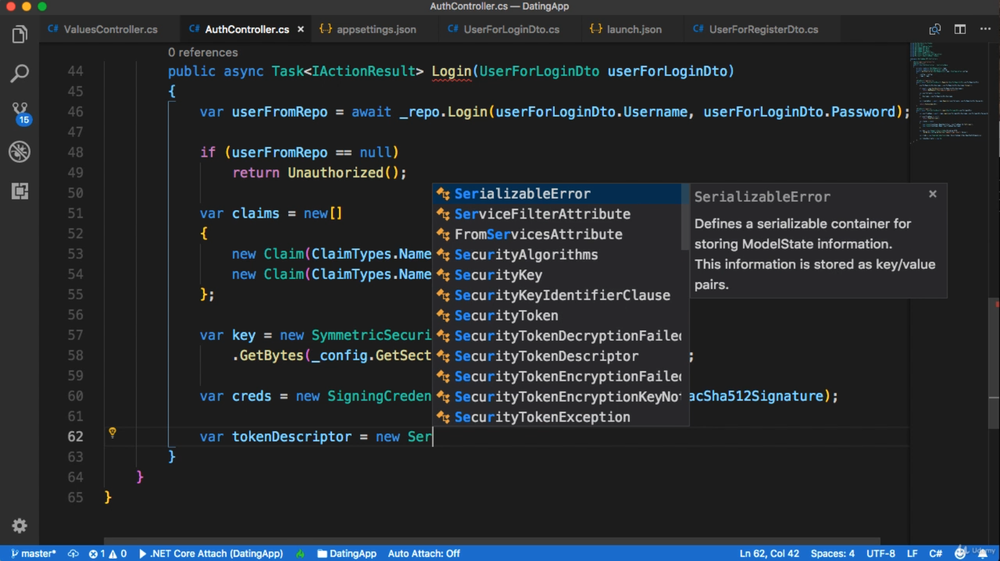Screen dimensions: 1000x561
Task: Change file encoding UTF-8
Action: point(881,553)
